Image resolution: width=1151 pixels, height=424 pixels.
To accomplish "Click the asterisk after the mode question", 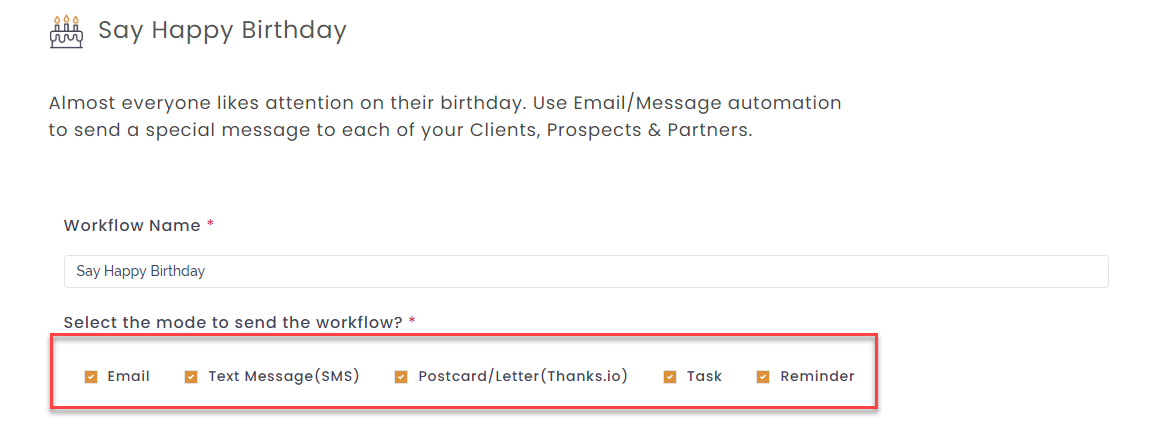I will point(413,321).
